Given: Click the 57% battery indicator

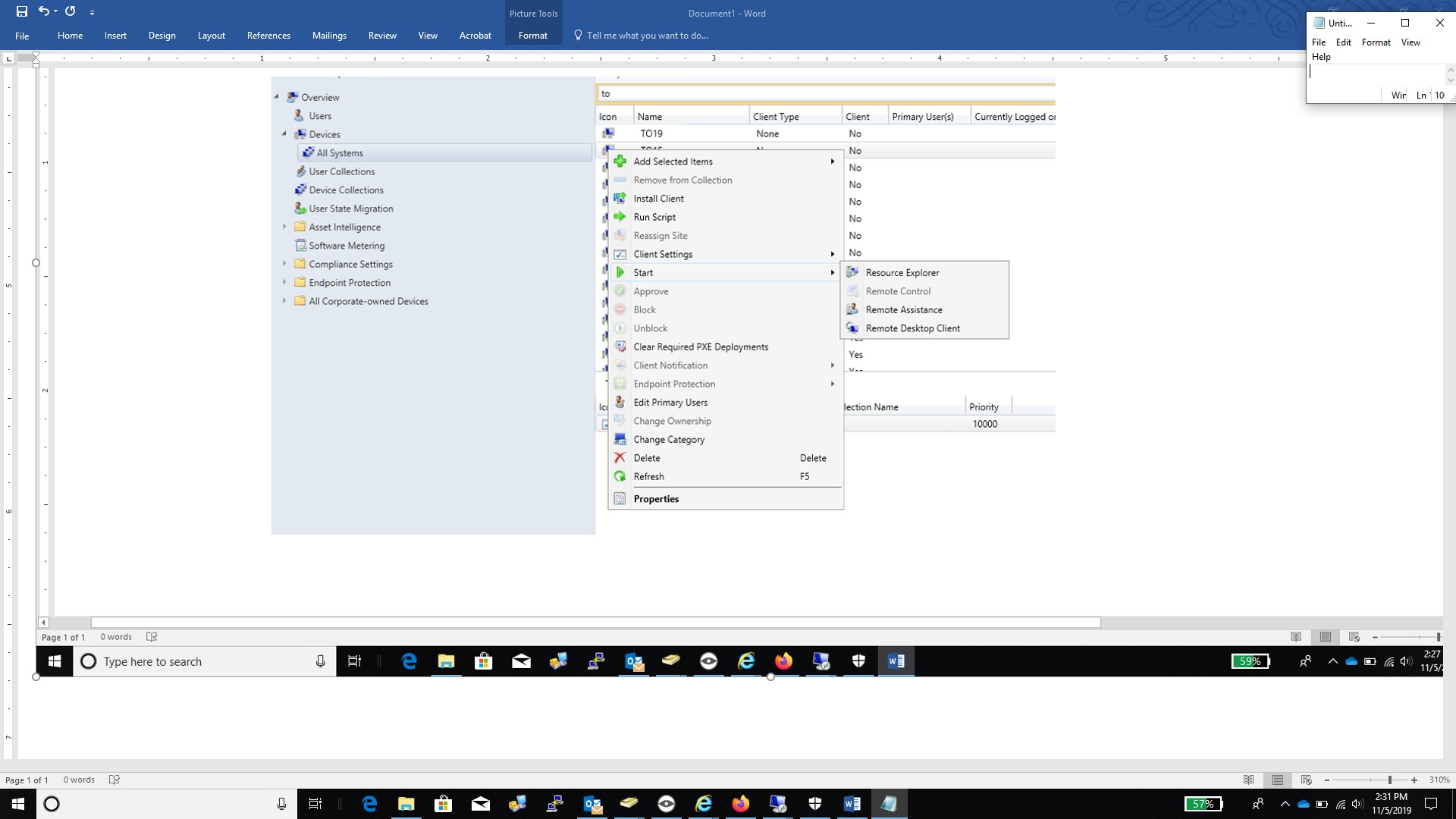Looking at the screenshot, I should [x=1203, y=804].
